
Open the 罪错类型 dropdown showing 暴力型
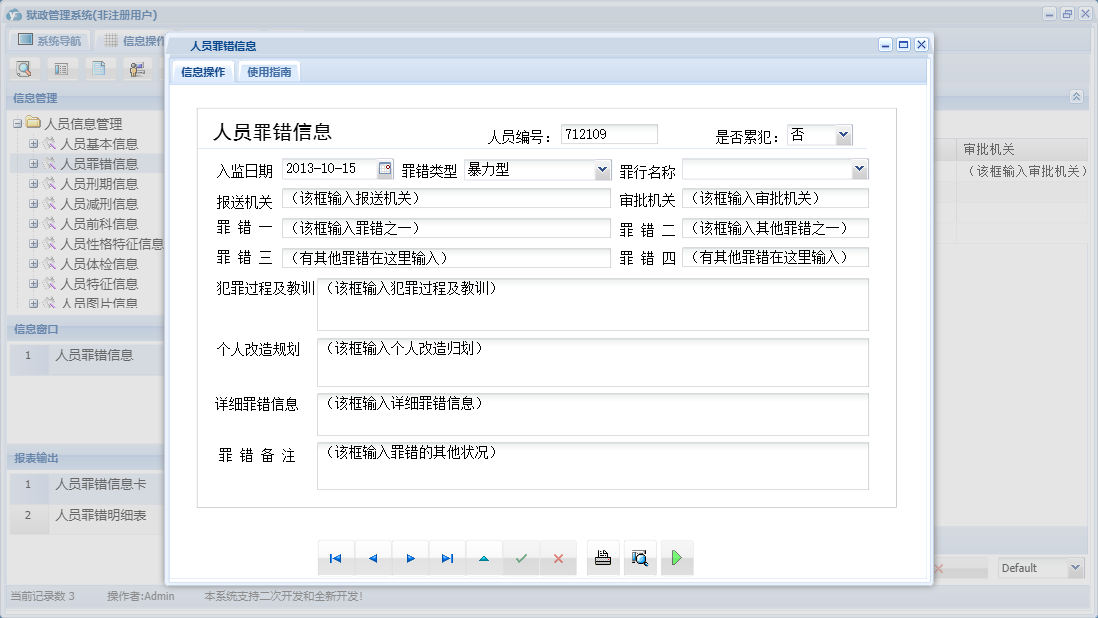pos(602,169)
